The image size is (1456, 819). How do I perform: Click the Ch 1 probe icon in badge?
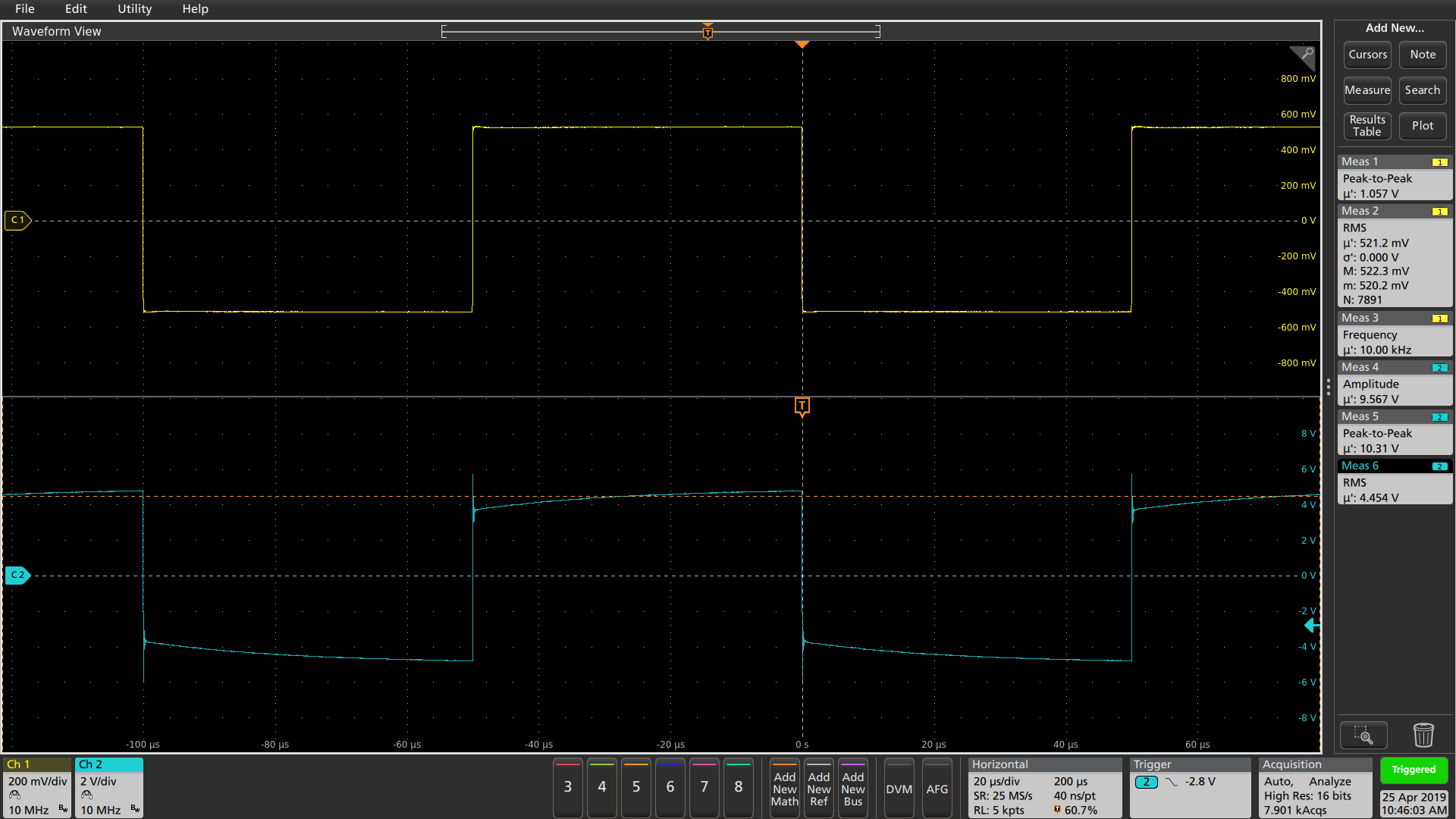[15, 795]
